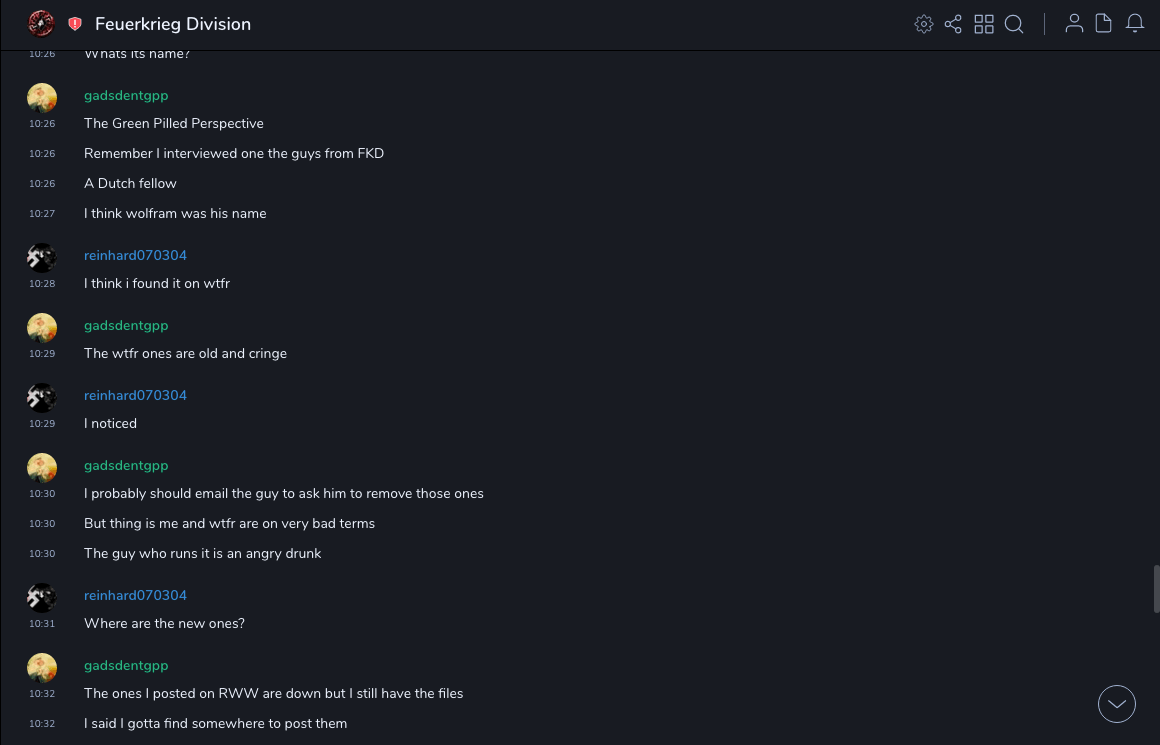Click the 10:28 timestamp of wtfr message

[x=42, y=284]
